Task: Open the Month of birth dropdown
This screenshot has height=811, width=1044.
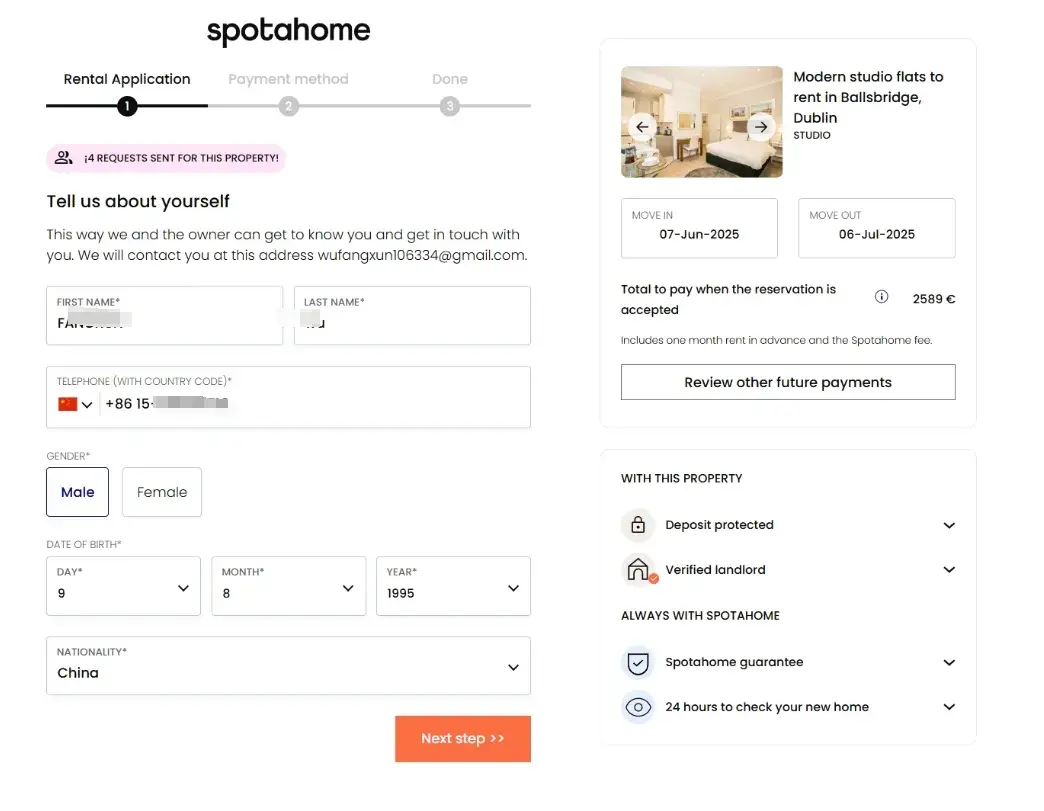Action: [x=288, y=586]
